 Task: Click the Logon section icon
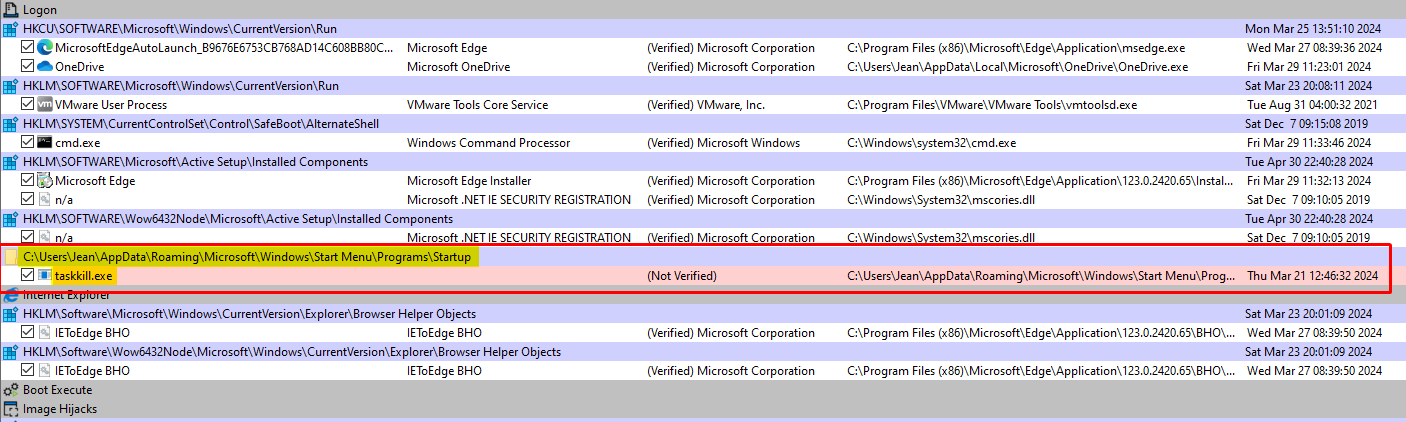pyautogui.click(x=10, y=9)
